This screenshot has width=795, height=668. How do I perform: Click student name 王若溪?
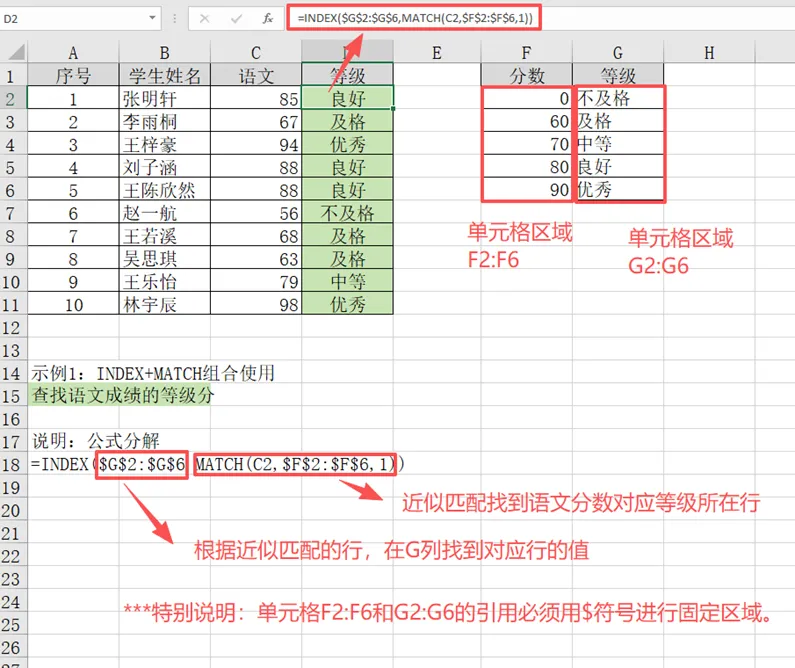click(164, 235)
